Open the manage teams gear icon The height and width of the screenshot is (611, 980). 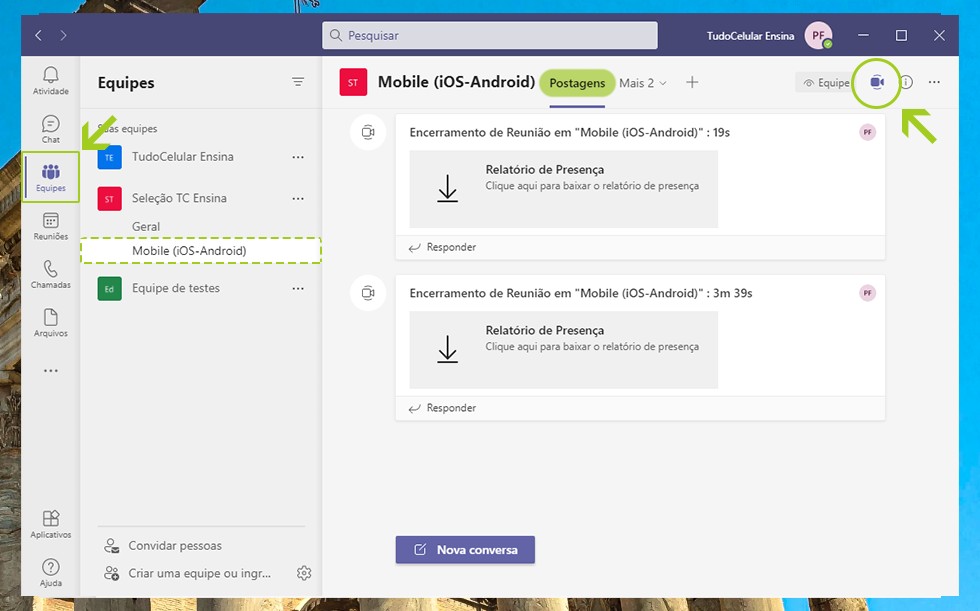point(304,573)
